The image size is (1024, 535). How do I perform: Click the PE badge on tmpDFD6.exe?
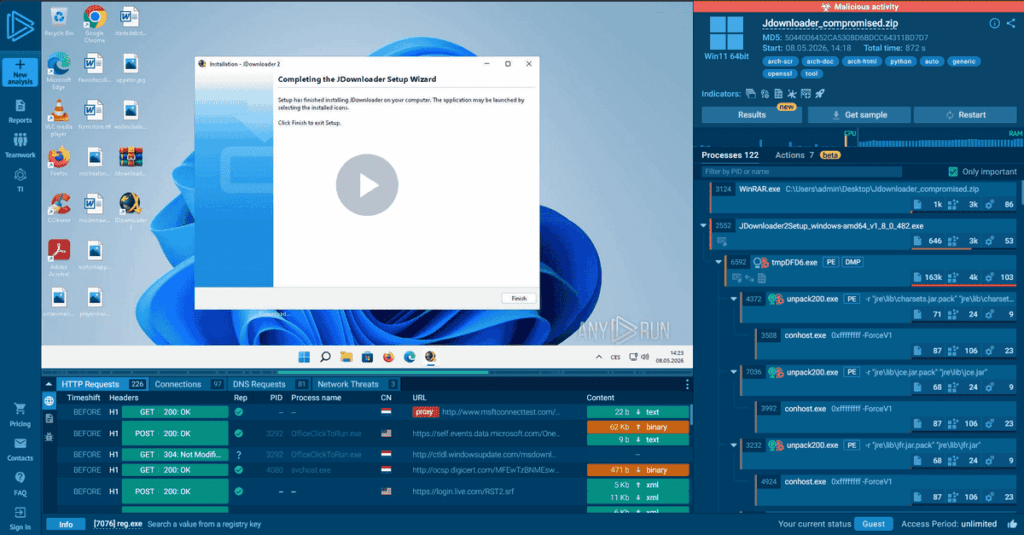(830, 262)
